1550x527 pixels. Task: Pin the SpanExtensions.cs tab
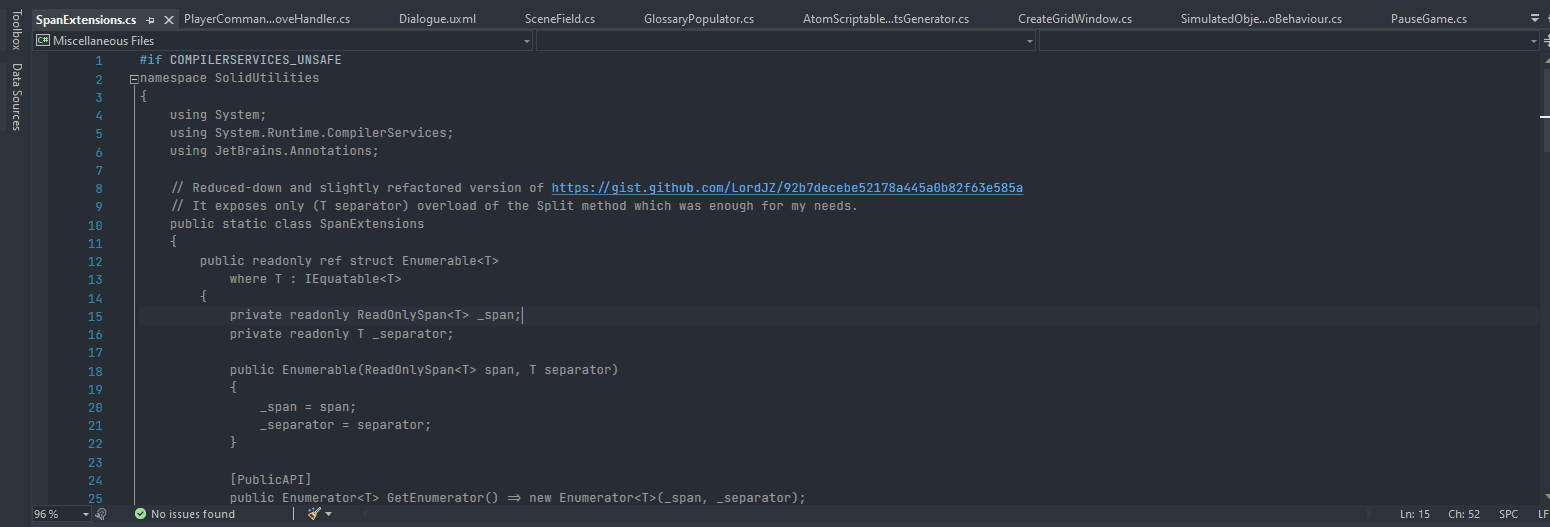(x=151, y=19)
